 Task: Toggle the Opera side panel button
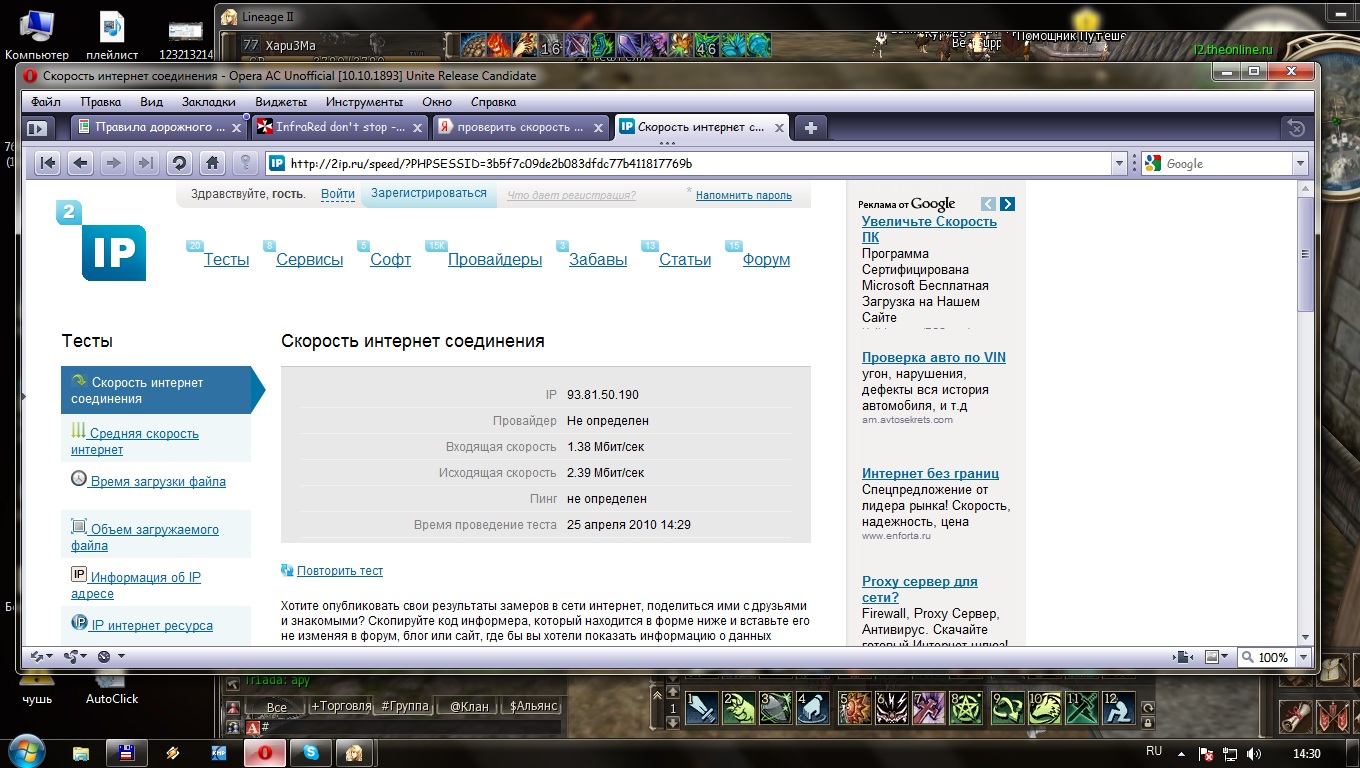point(38,128)
